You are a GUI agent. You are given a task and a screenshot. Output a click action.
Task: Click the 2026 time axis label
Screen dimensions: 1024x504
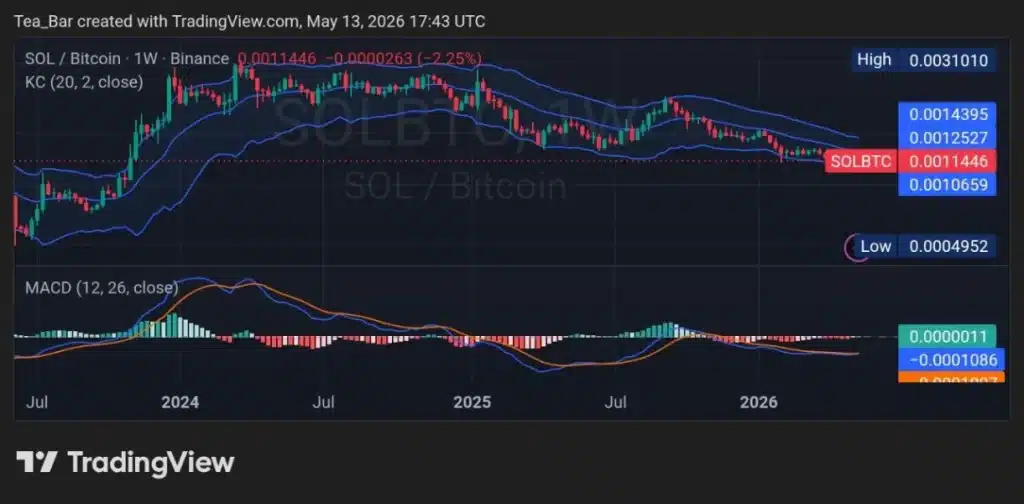tap(759, 402)
